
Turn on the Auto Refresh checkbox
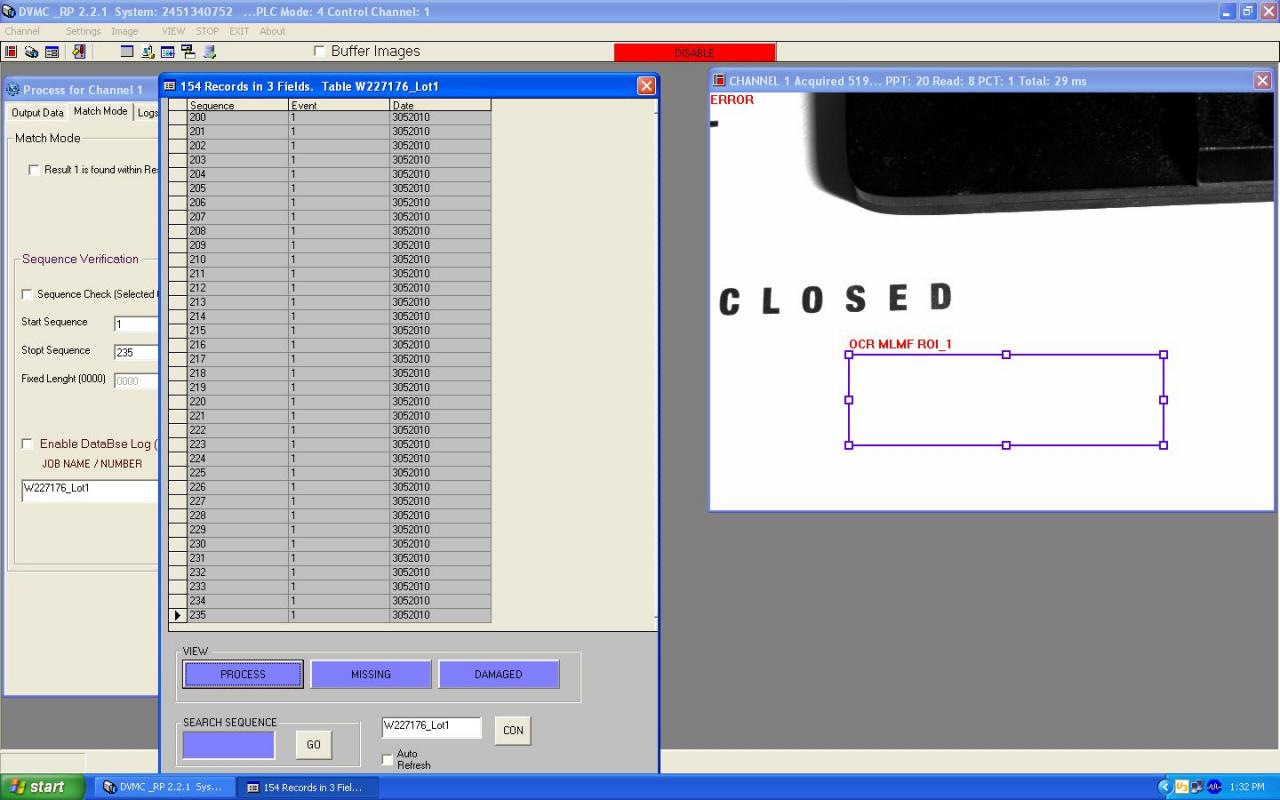tap(388, 760)
